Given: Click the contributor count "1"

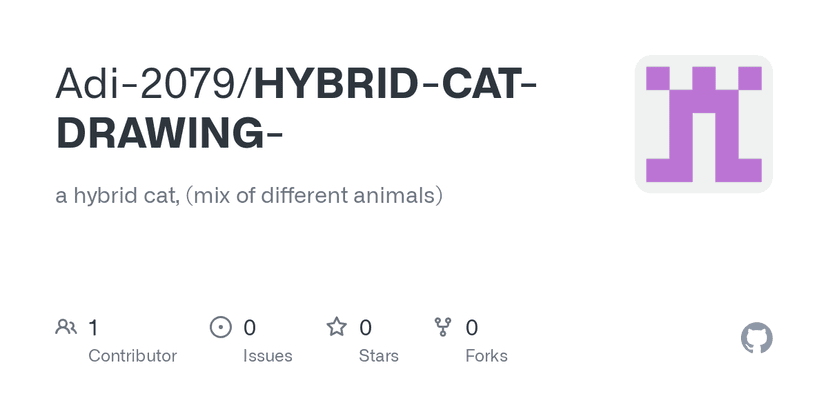Looking at the screenshot, I should [93, 327].
